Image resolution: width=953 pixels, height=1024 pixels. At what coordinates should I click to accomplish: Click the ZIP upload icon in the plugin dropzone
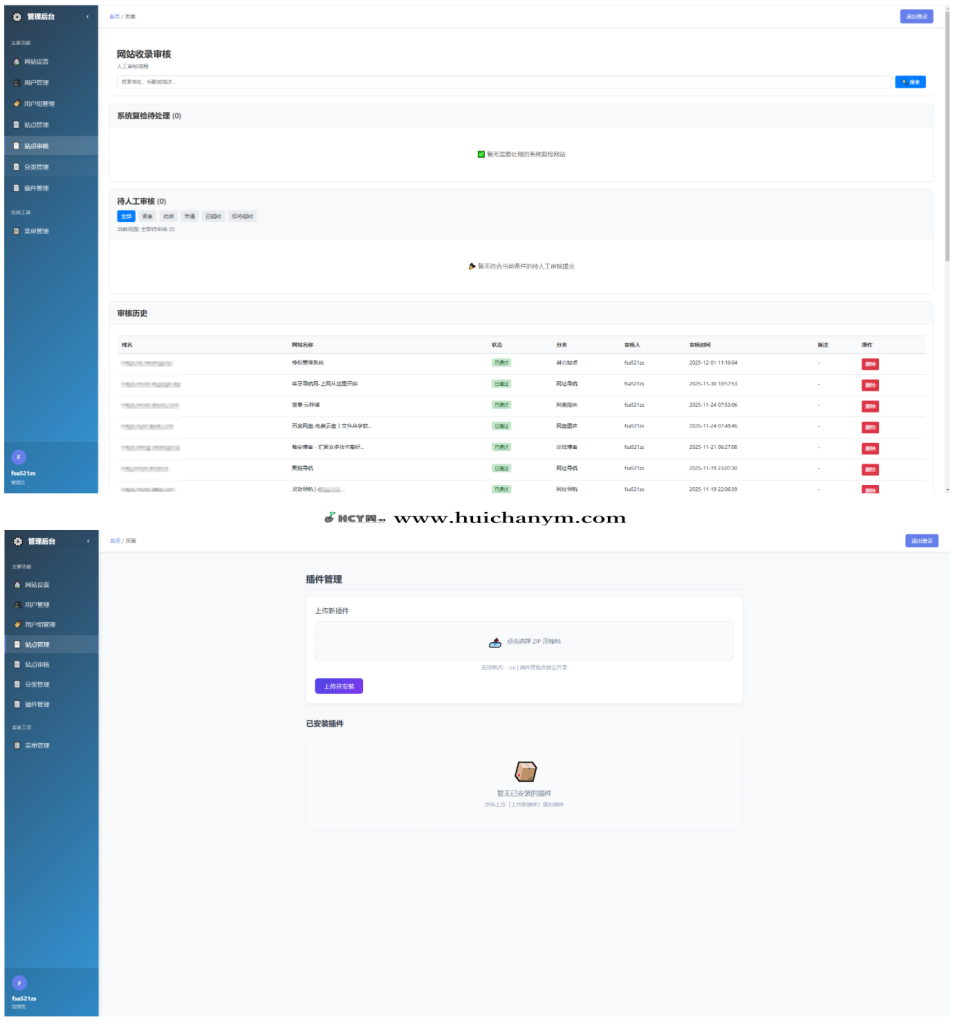494,642
